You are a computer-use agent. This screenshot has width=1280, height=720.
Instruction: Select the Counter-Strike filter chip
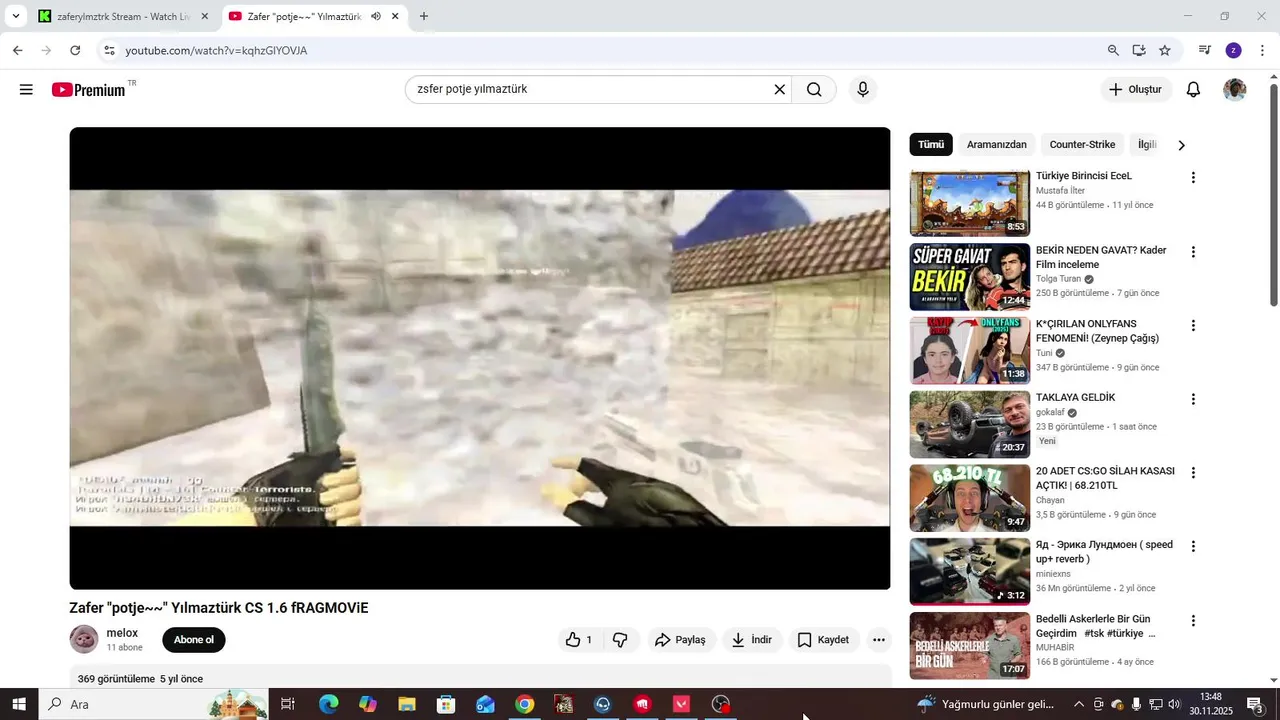click(1082, 145)
